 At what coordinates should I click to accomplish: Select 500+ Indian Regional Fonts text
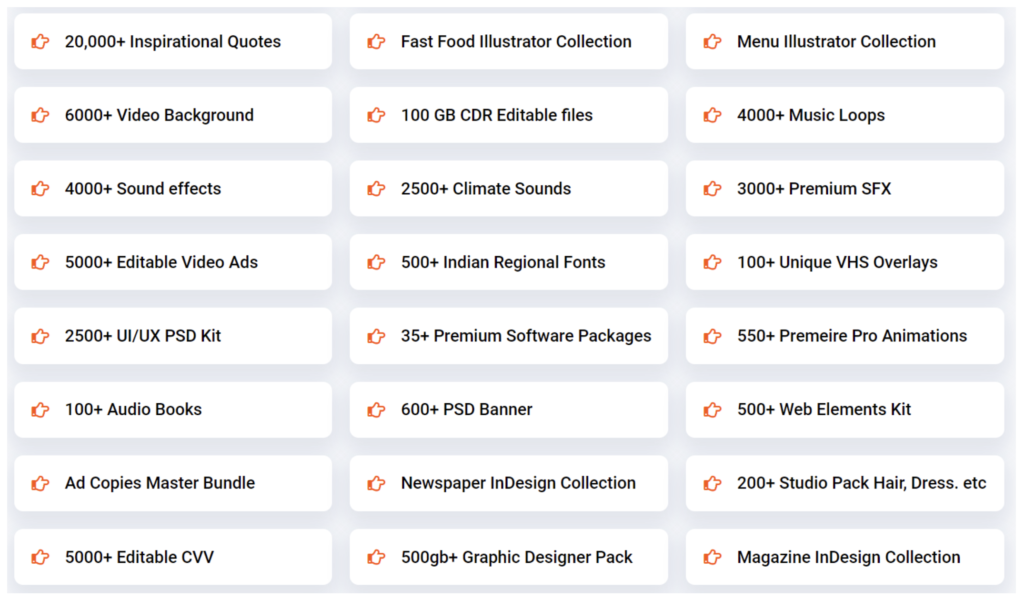[503, 263]
